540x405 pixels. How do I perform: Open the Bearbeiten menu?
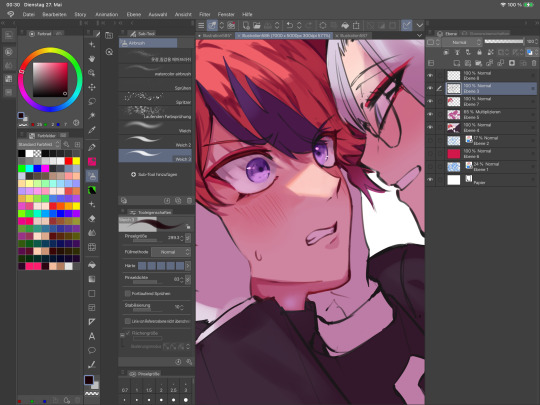[54, 14]
